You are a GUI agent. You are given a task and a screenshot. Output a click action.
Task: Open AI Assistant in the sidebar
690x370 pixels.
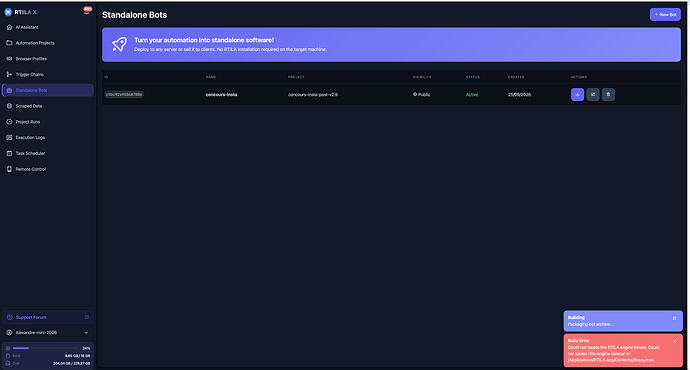[48, 27]
